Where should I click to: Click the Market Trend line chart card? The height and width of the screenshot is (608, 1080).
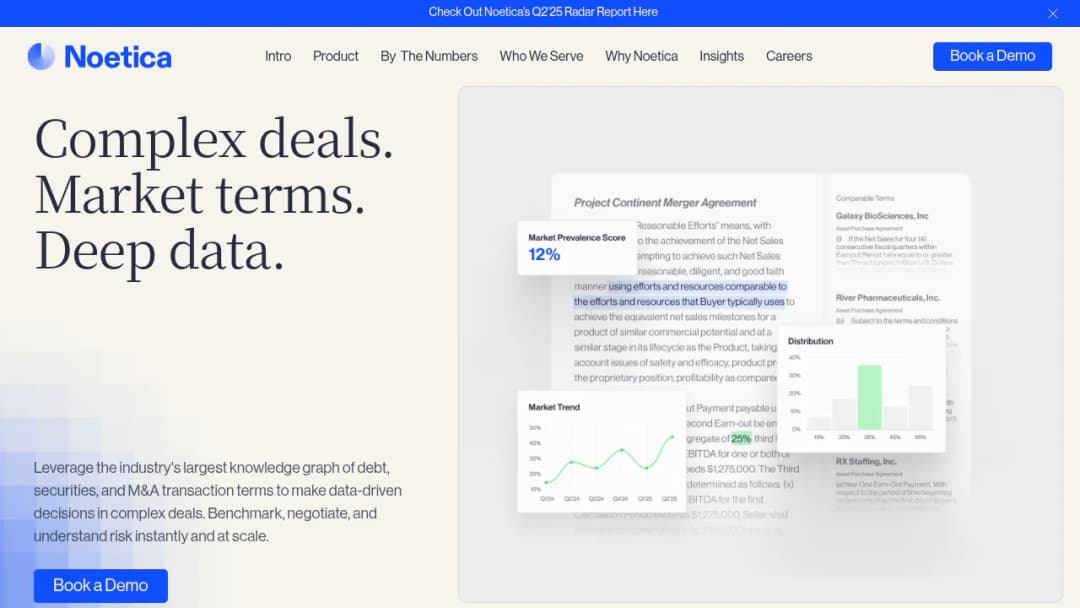(x=601, y=452)
